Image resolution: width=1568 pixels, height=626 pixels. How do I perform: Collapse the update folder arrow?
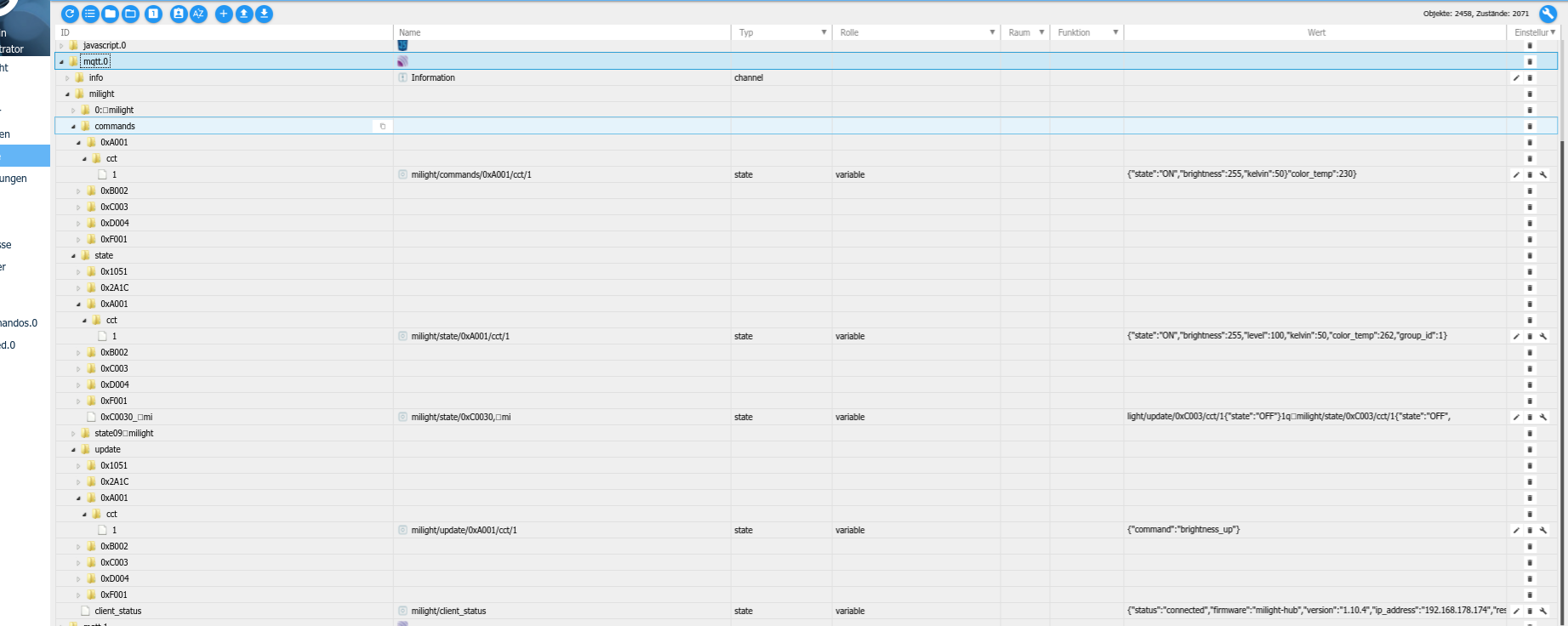click(73, 450)
